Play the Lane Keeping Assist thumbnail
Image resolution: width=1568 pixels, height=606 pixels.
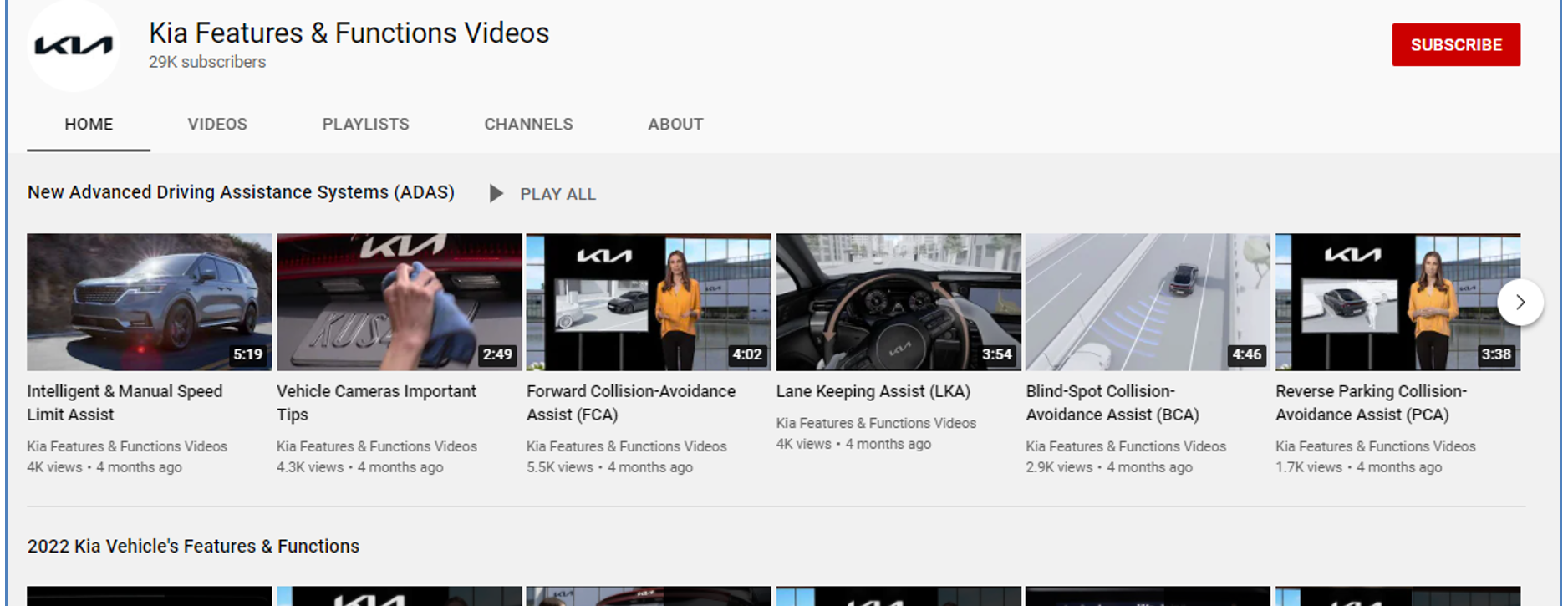(x=899, y=302)
